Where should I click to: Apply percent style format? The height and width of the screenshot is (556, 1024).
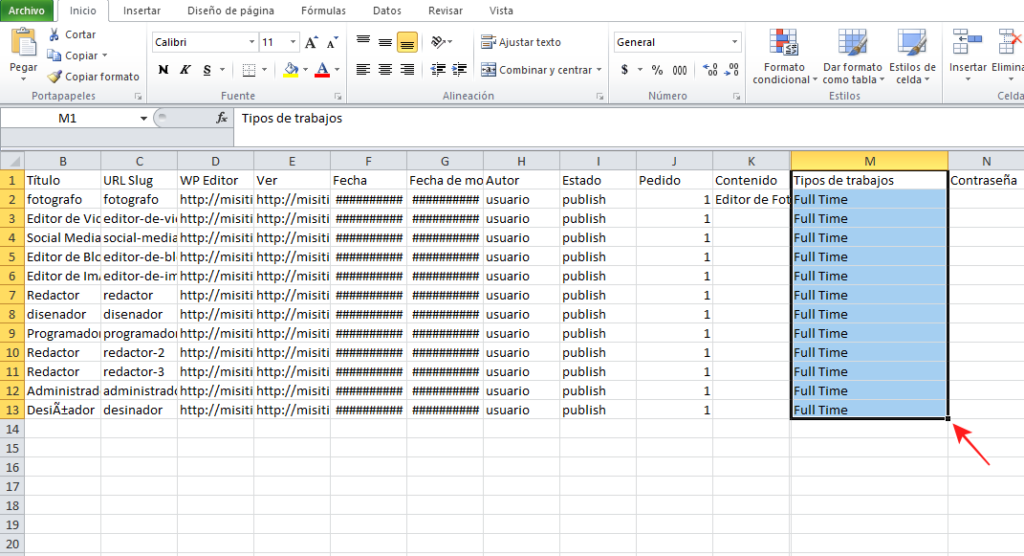coord(657,69)
